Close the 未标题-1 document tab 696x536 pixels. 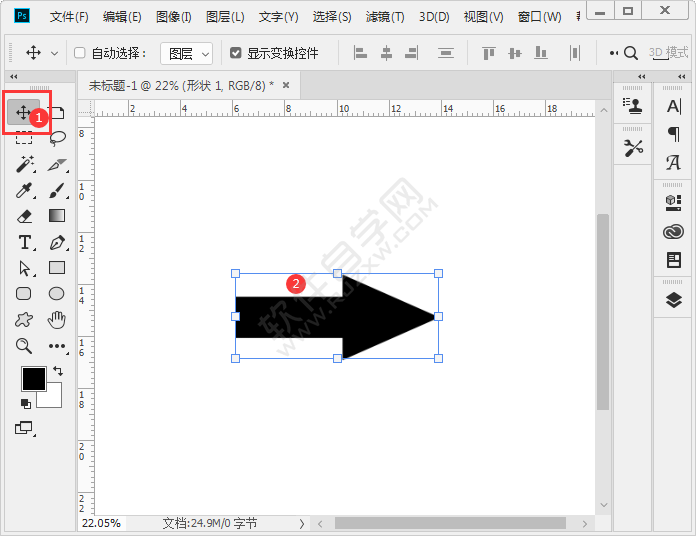tap(286, 85)
